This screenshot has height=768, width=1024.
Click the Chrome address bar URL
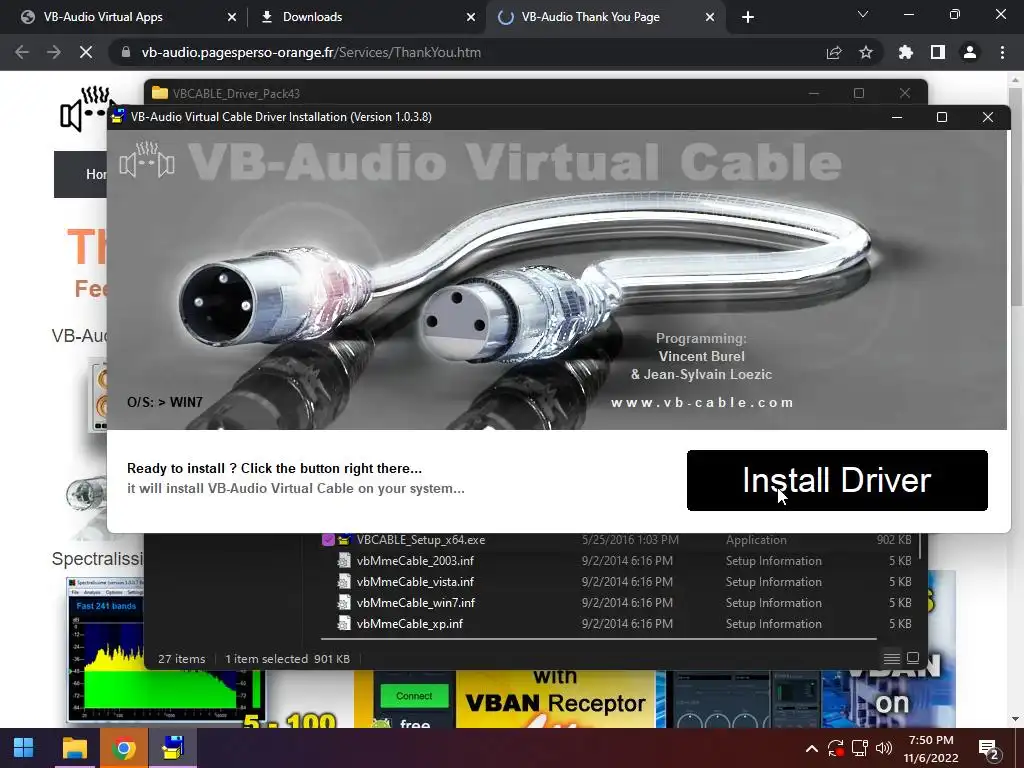(x=311, y=52)
